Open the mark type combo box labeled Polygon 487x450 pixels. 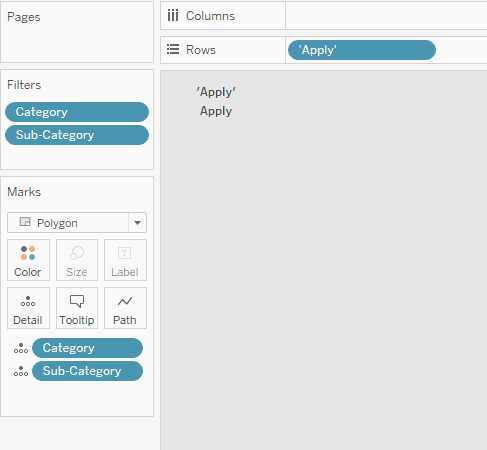(77, 223)
